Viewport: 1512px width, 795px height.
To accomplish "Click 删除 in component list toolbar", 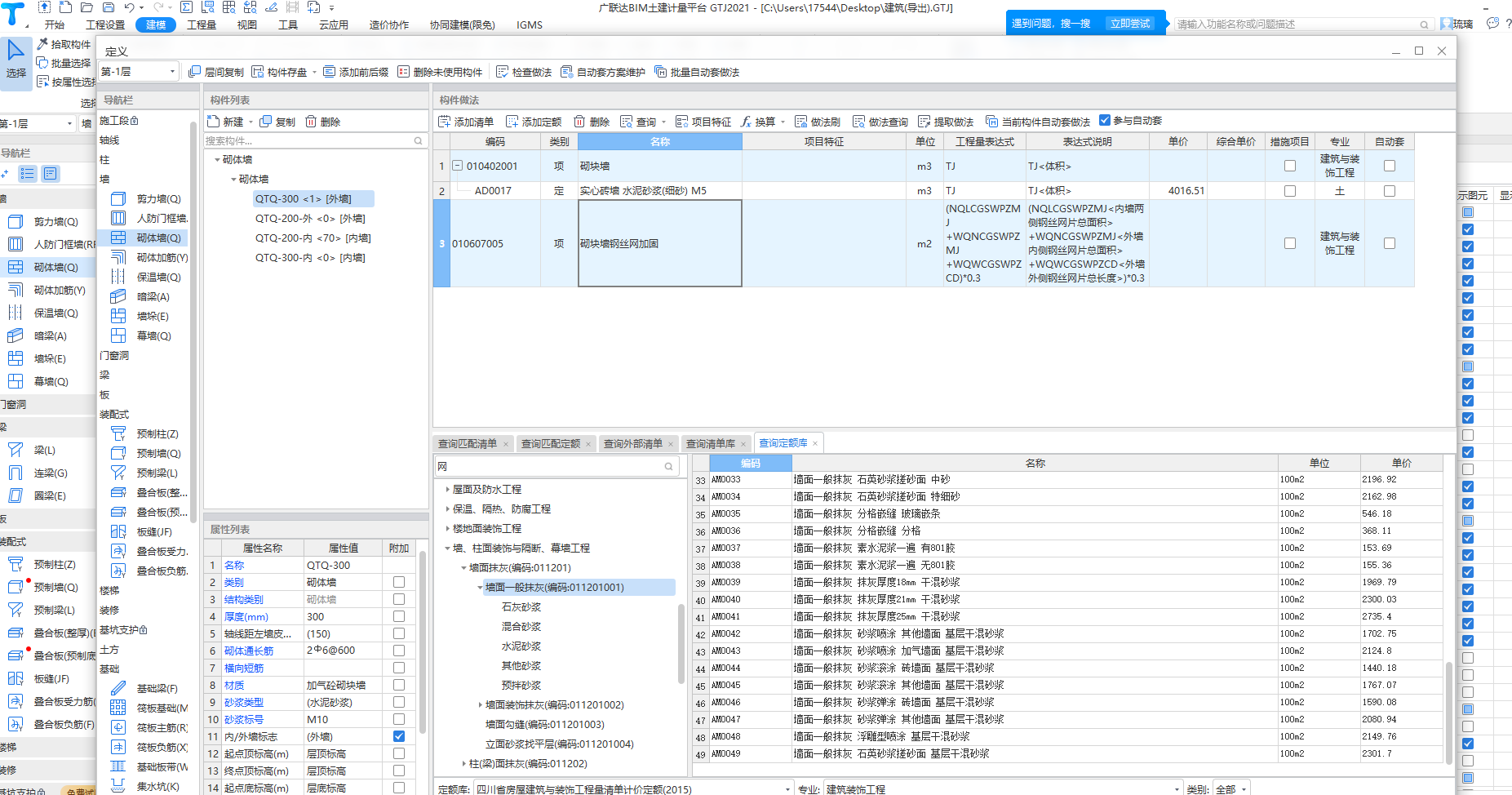I will [x=323, y=122].
